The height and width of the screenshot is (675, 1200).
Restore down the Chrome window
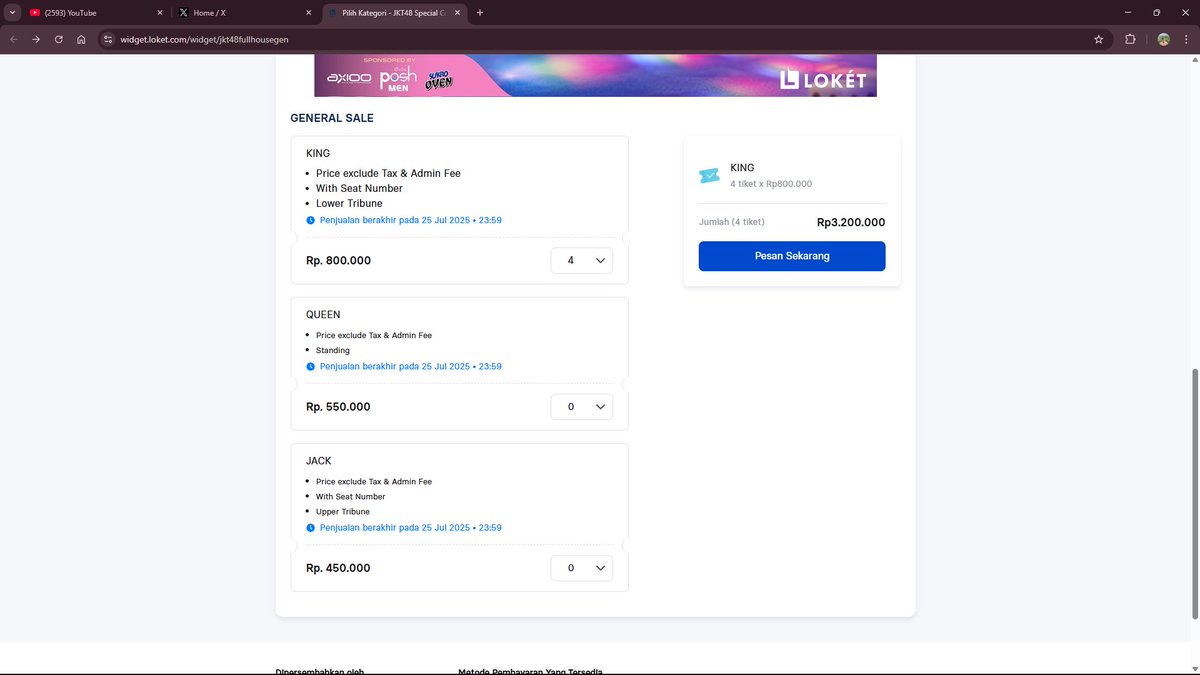tap(1157, 13)
